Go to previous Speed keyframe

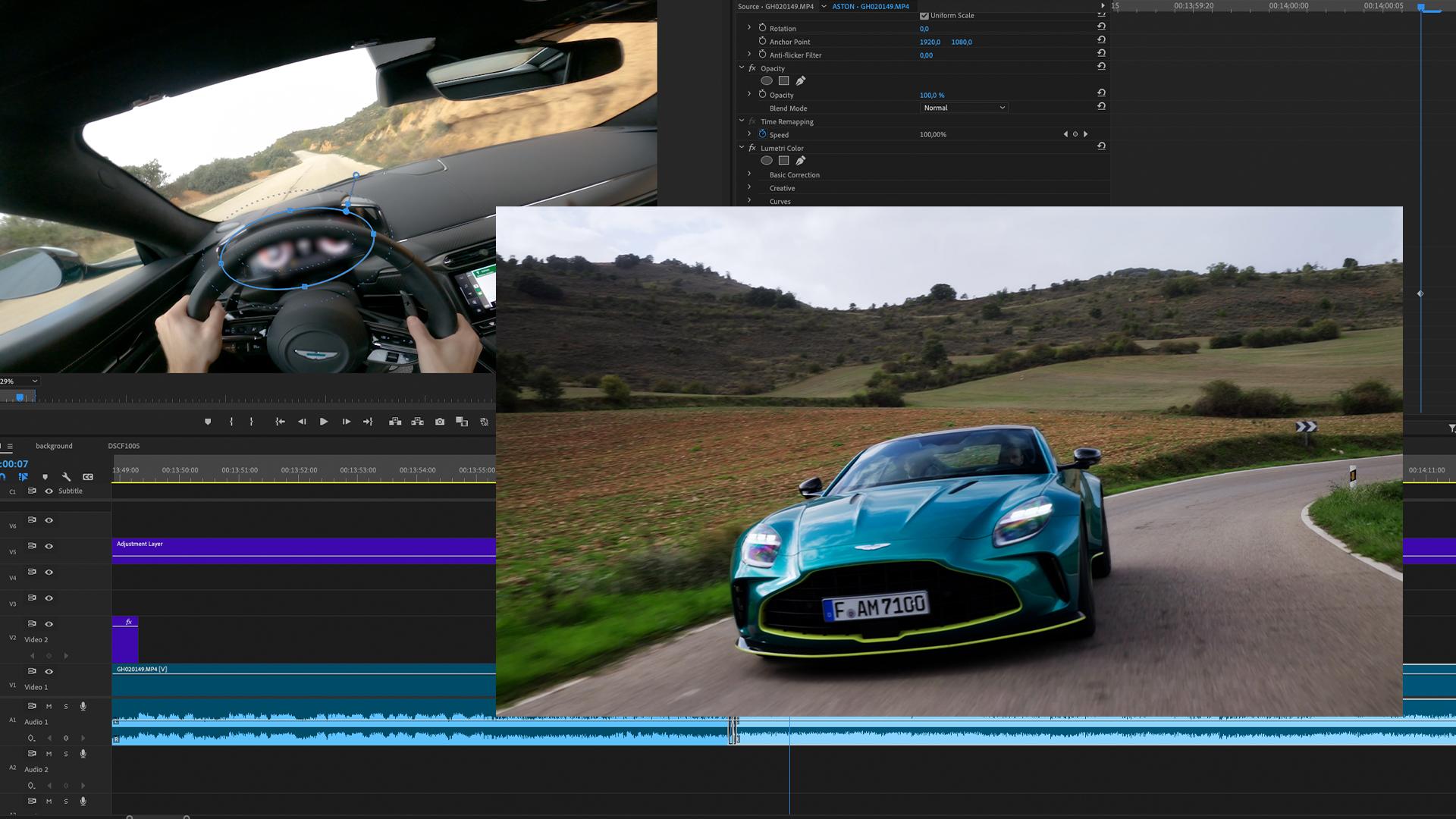(1065, 134)
